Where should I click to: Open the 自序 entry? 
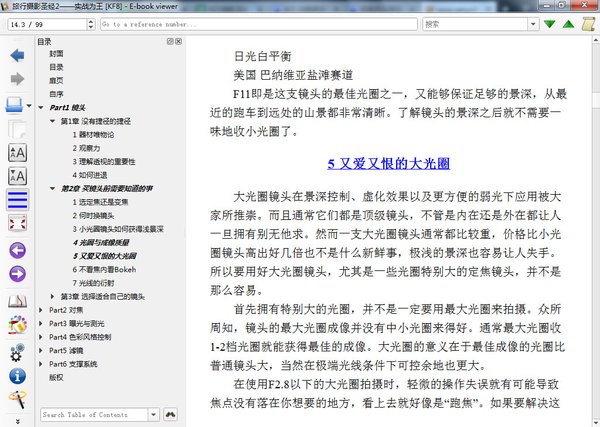[x=56, y=94]
